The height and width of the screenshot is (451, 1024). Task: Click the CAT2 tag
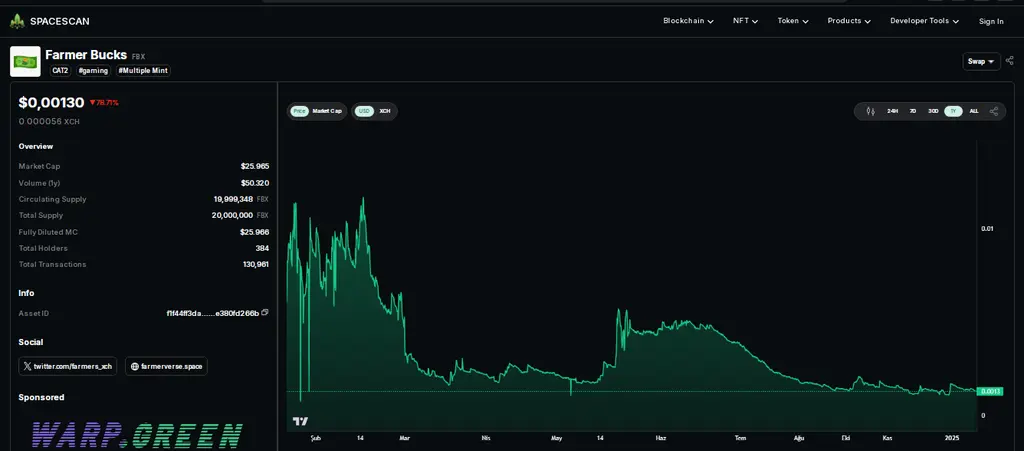(x=60, y=70)
